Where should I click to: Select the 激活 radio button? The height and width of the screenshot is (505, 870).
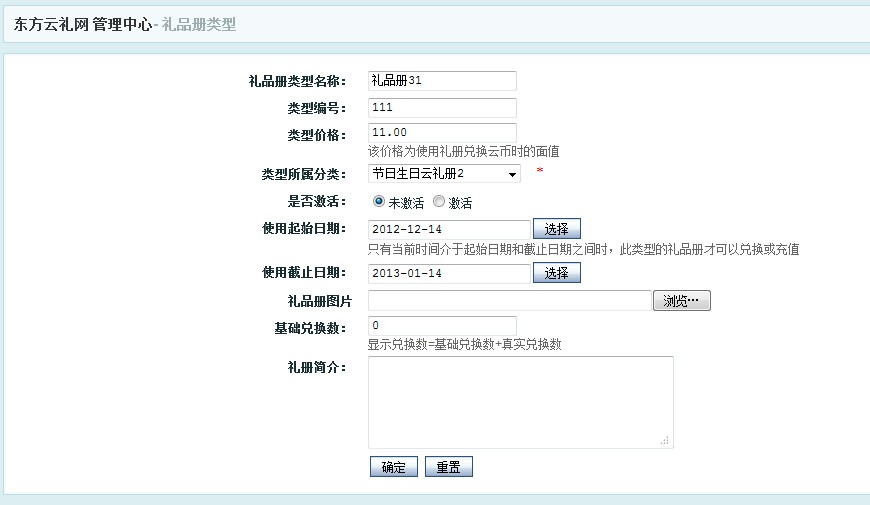439,202
